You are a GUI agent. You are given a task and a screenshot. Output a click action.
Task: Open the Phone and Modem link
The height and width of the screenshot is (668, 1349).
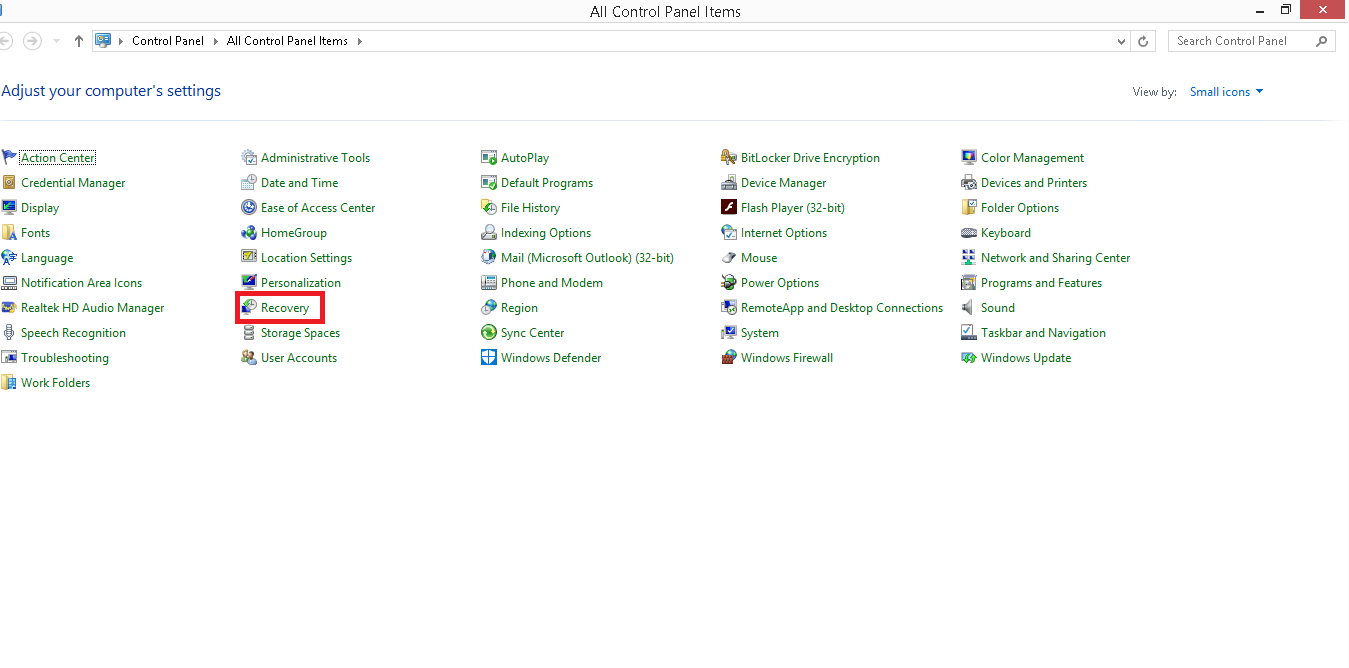552,283
